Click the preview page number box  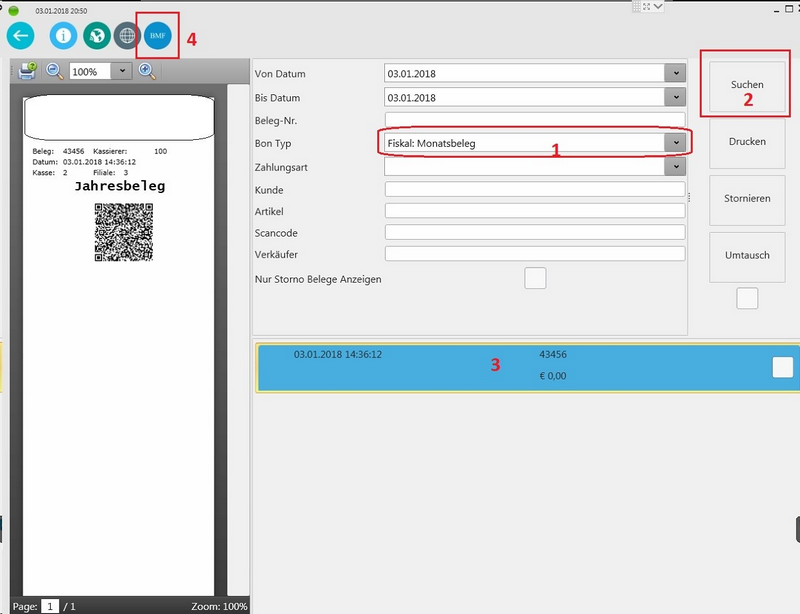tap(50, 606)
